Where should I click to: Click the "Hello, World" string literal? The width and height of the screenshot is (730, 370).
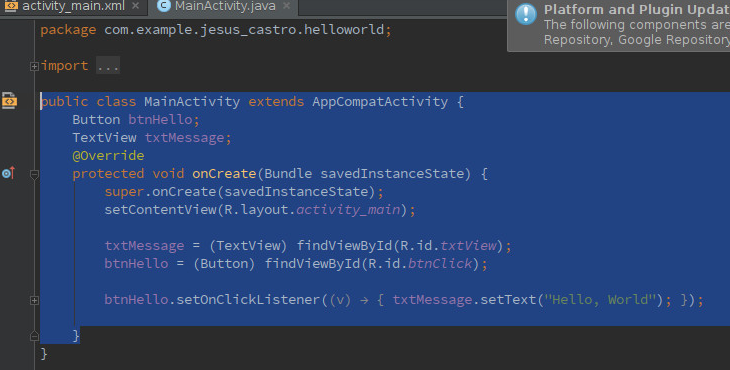[x=600, y=300]
